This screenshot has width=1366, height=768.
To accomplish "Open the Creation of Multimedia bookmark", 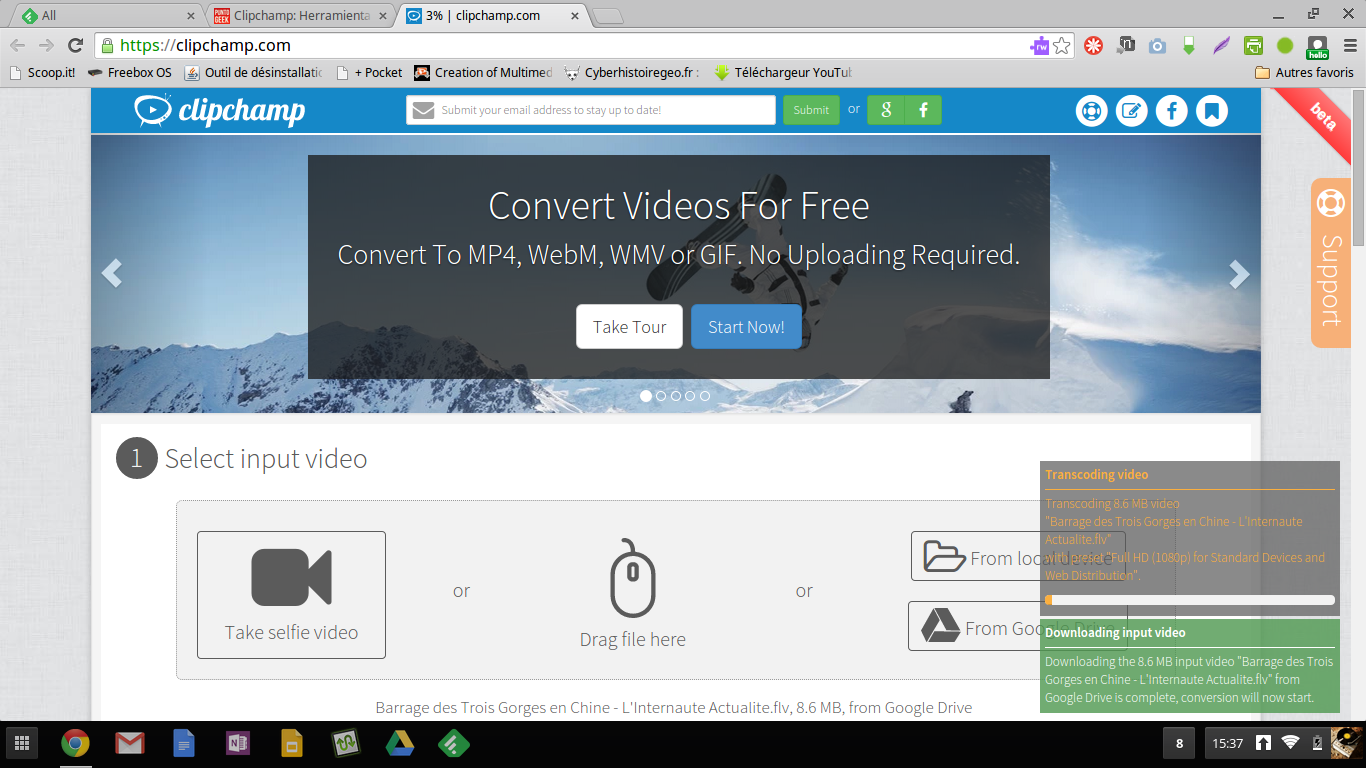I will [483, 72].
